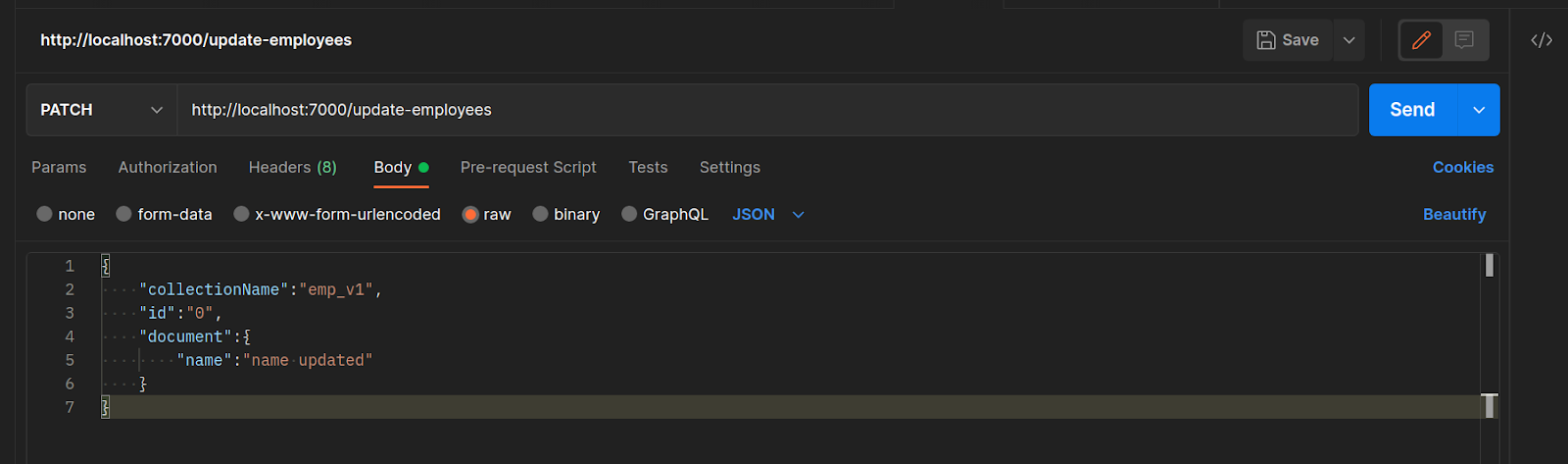Open the code snippet panel icon
The image size is (1568, 464).
tap(1542, 40)
